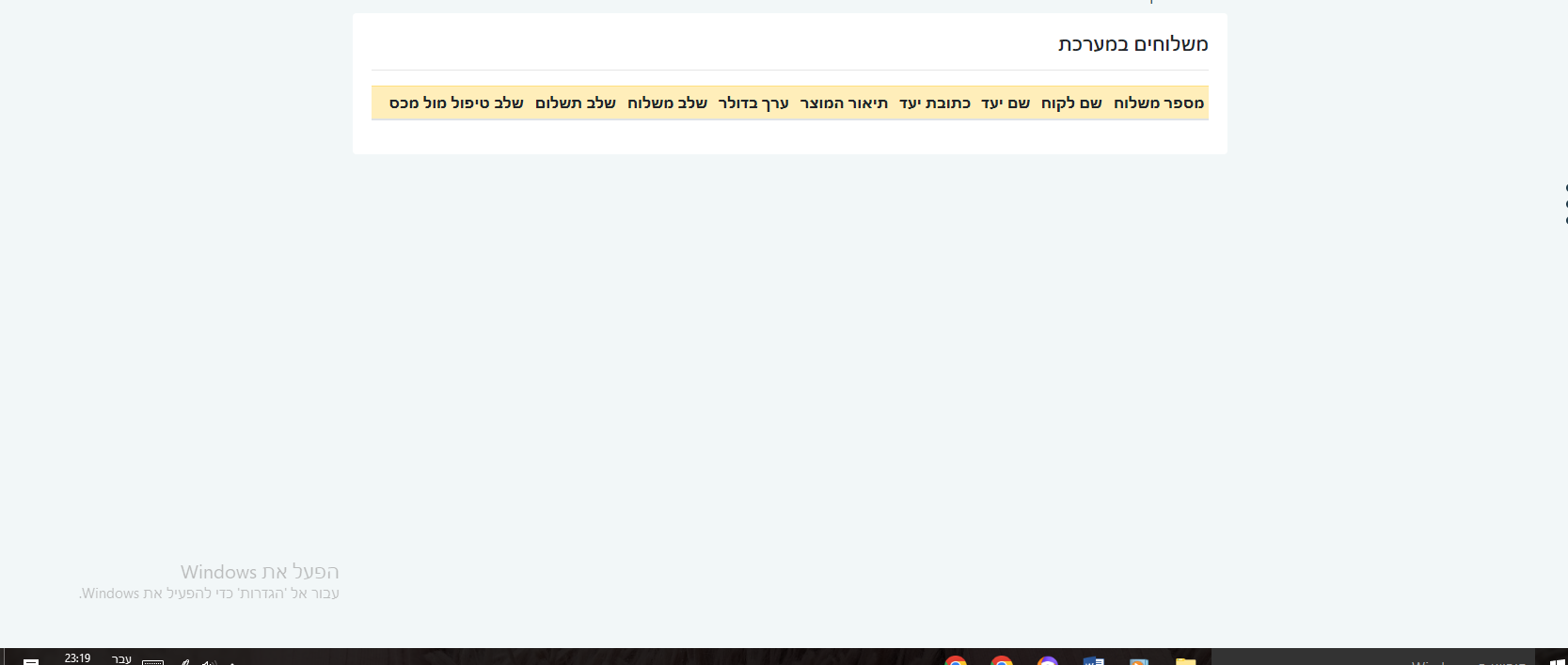Screen dimensions: 1568x665
Task: Click the שלב משלוח column header
Action: pyautogui.click(x=667, y=103)
